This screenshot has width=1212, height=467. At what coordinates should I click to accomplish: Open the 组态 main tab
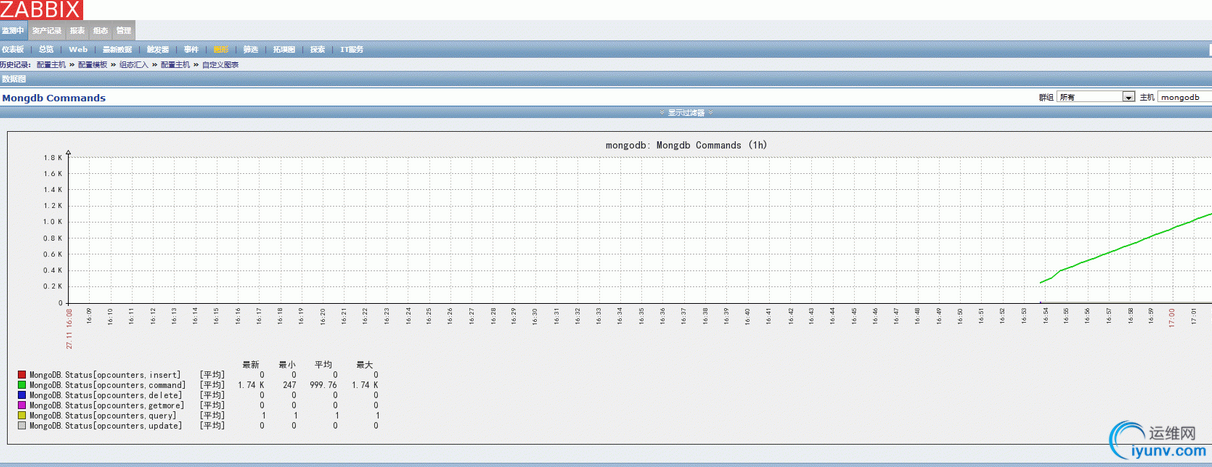(101, 31)
